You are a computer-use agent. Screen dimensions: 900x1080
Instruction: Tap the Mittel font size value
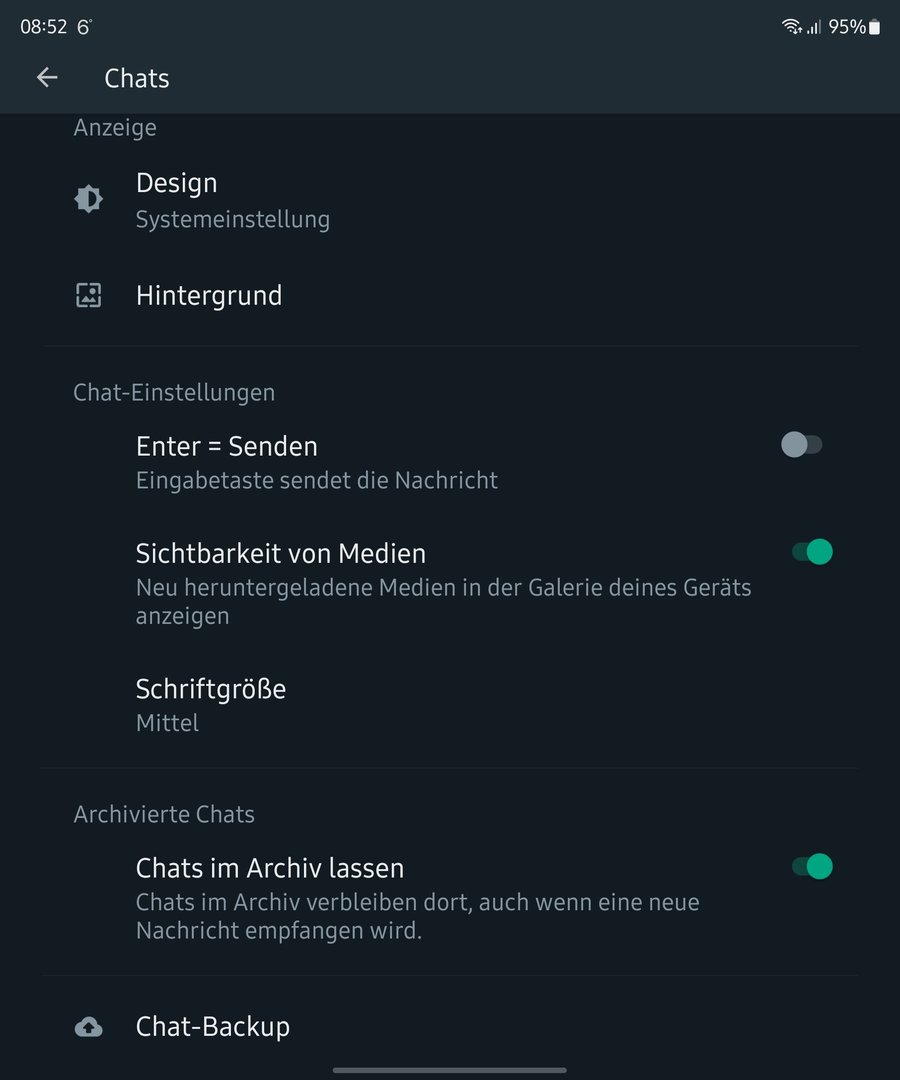[x=167, y=723]
